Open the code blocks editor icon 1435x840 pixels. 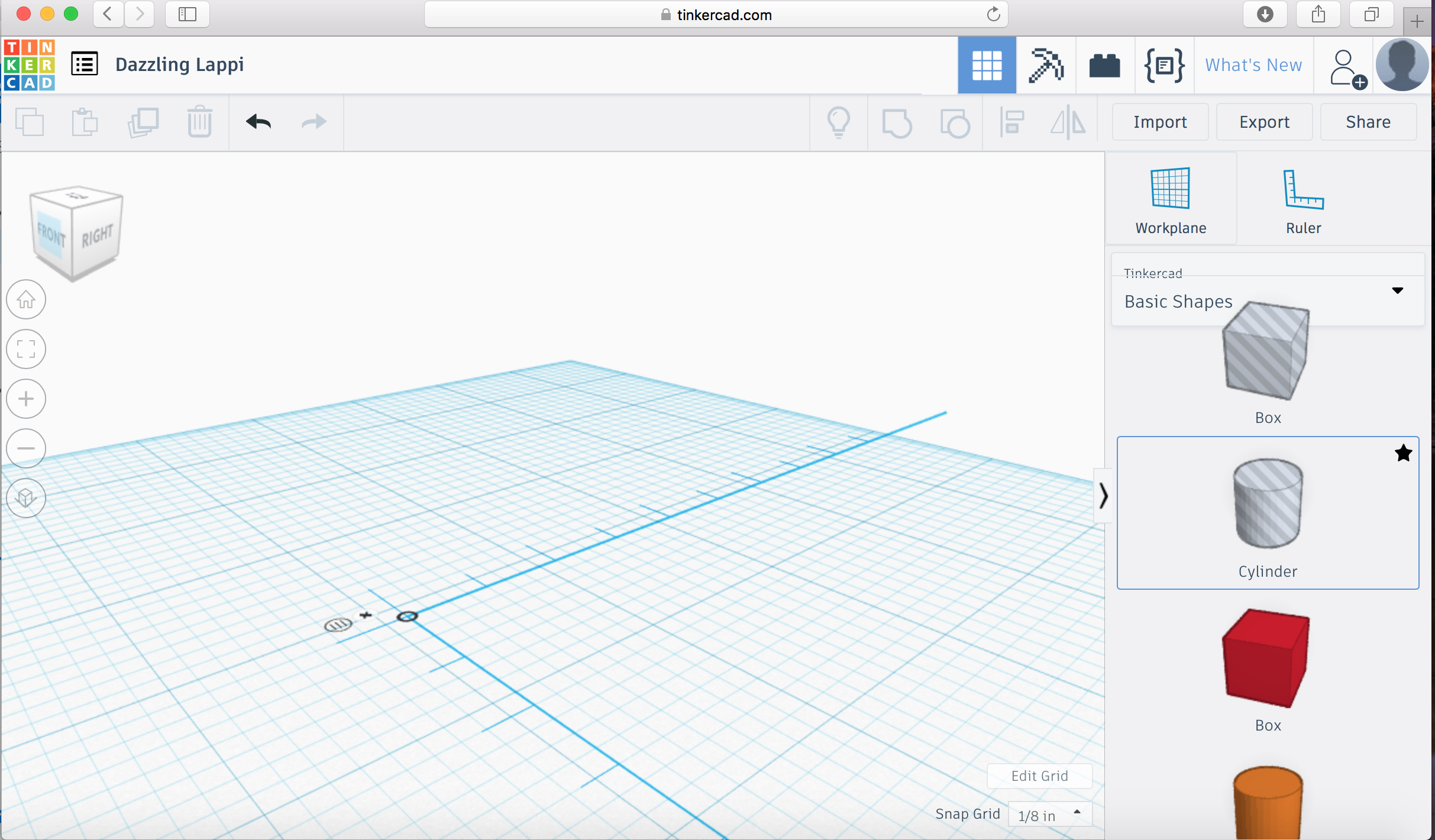(x=1164, y=65)
